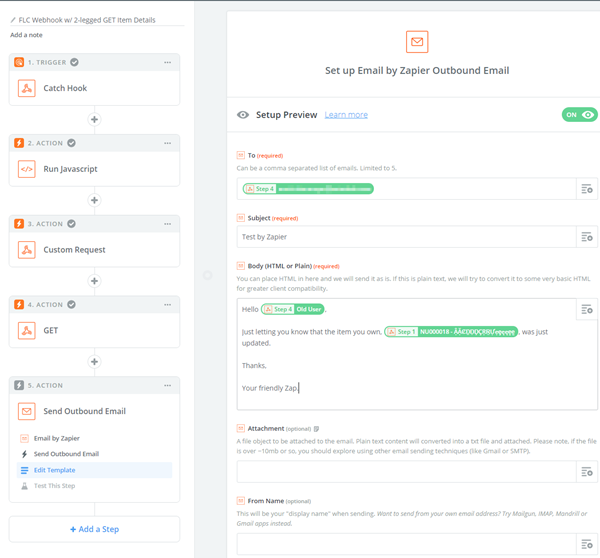Click the 1. Trigger header badge icon

coord(19,62)
